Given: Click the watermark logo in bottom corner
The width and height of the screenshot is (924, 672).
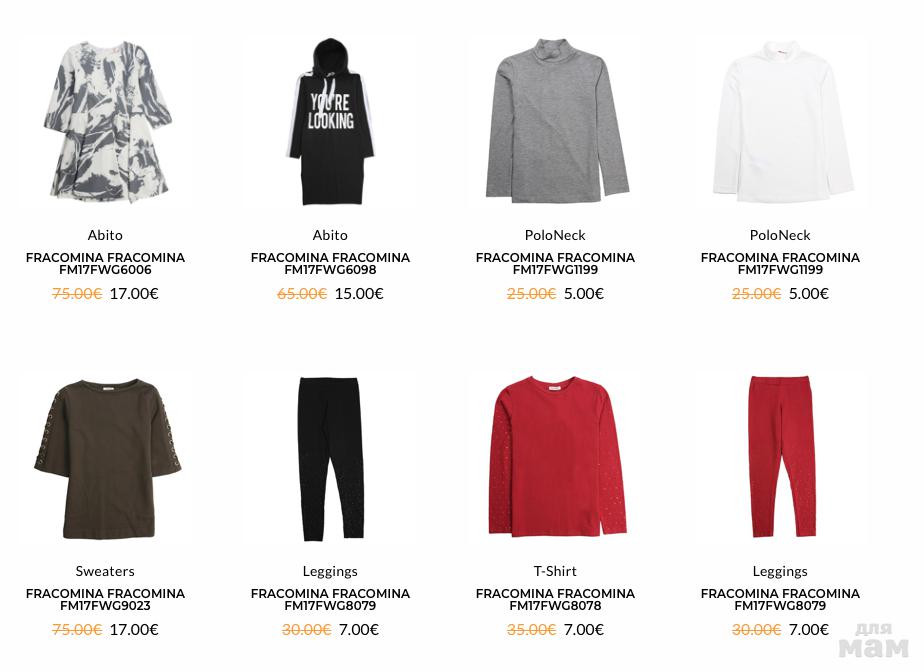Looking at the screenshot, I should click(874, 641).
